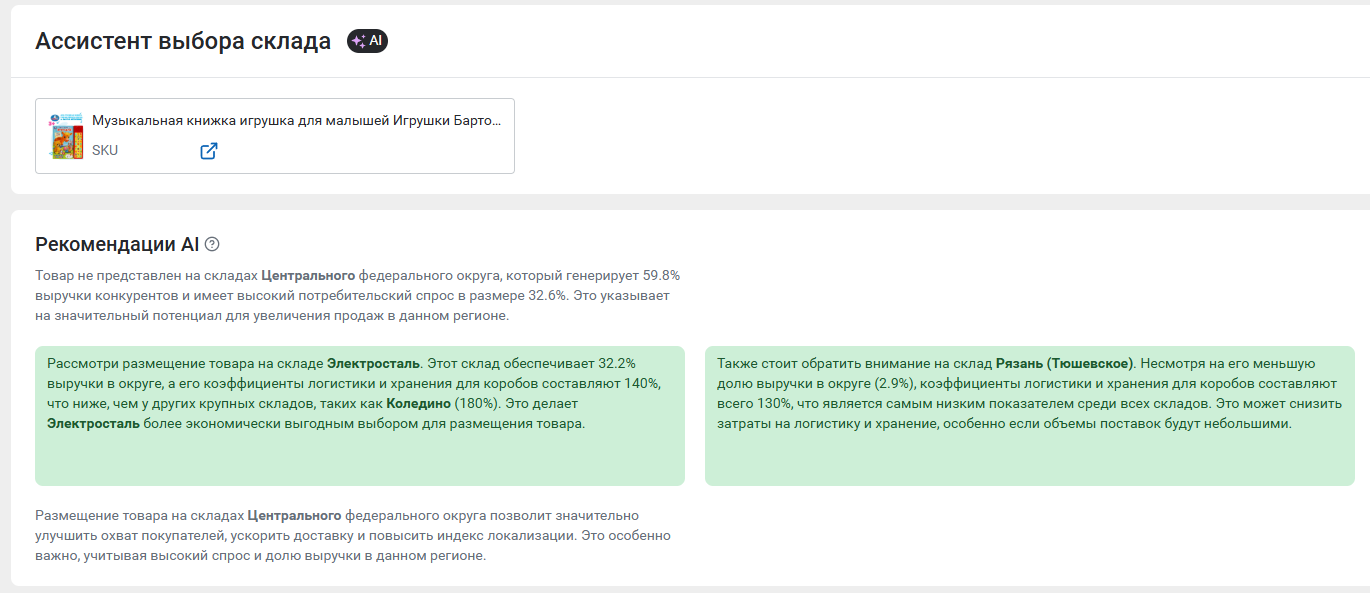The width and height of the screenshot is (1370, 593).
Task: Select the Электросталь warehouse recommendation card
Action: pyautogui.click(x=360, y=416)
